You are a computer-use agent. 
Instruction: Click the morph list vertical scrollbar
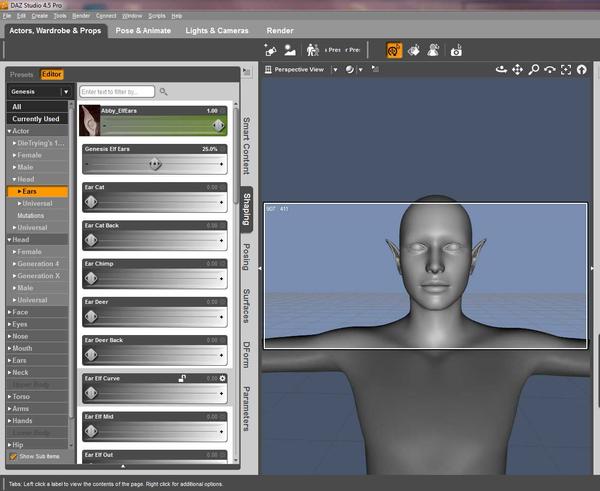click(x=236, y=157)
